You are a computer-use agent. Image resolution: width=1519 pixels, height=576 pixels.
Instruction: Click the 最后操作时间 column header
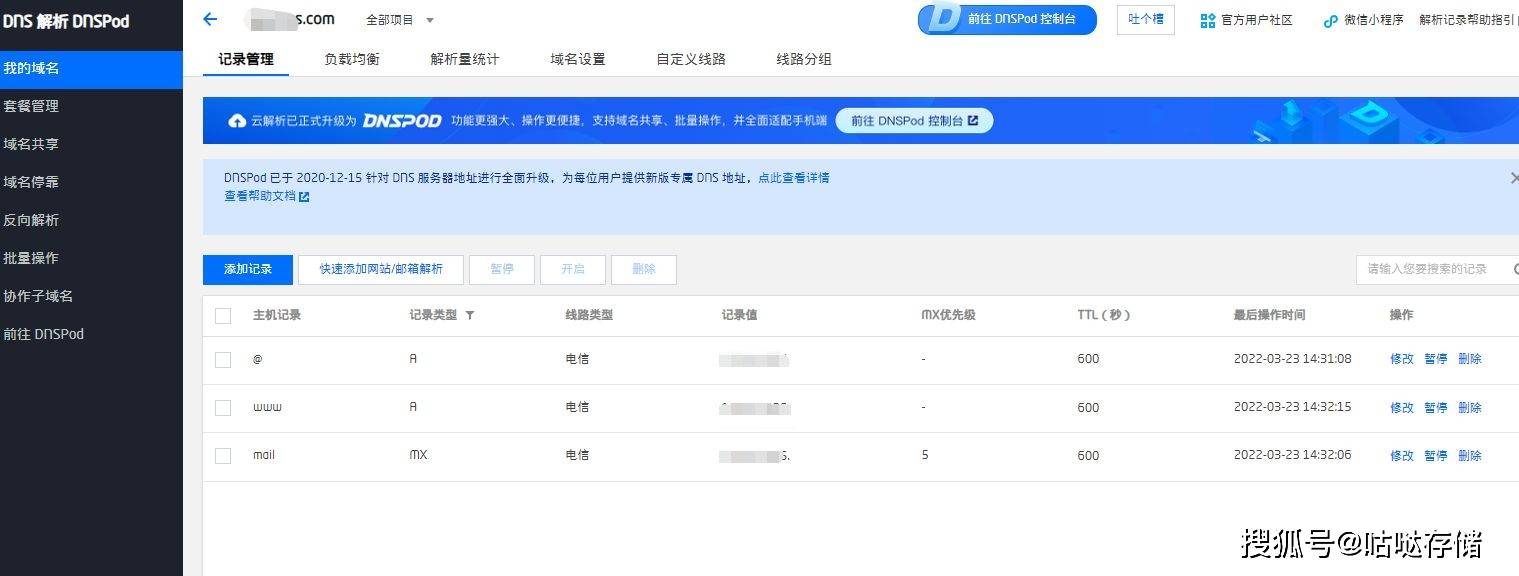[x=1270, y=315]
